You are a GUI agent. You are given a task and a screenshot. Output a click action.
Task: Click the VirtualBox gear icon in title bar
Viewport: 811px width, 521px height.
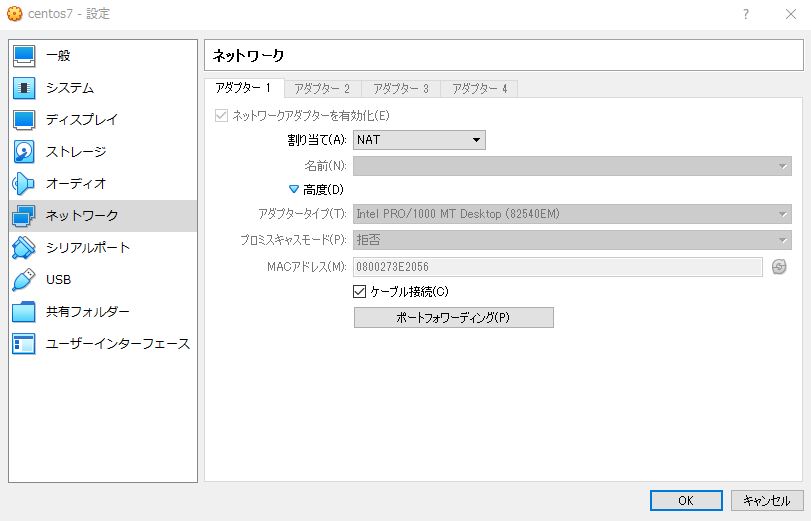click(x=14, y=14)
